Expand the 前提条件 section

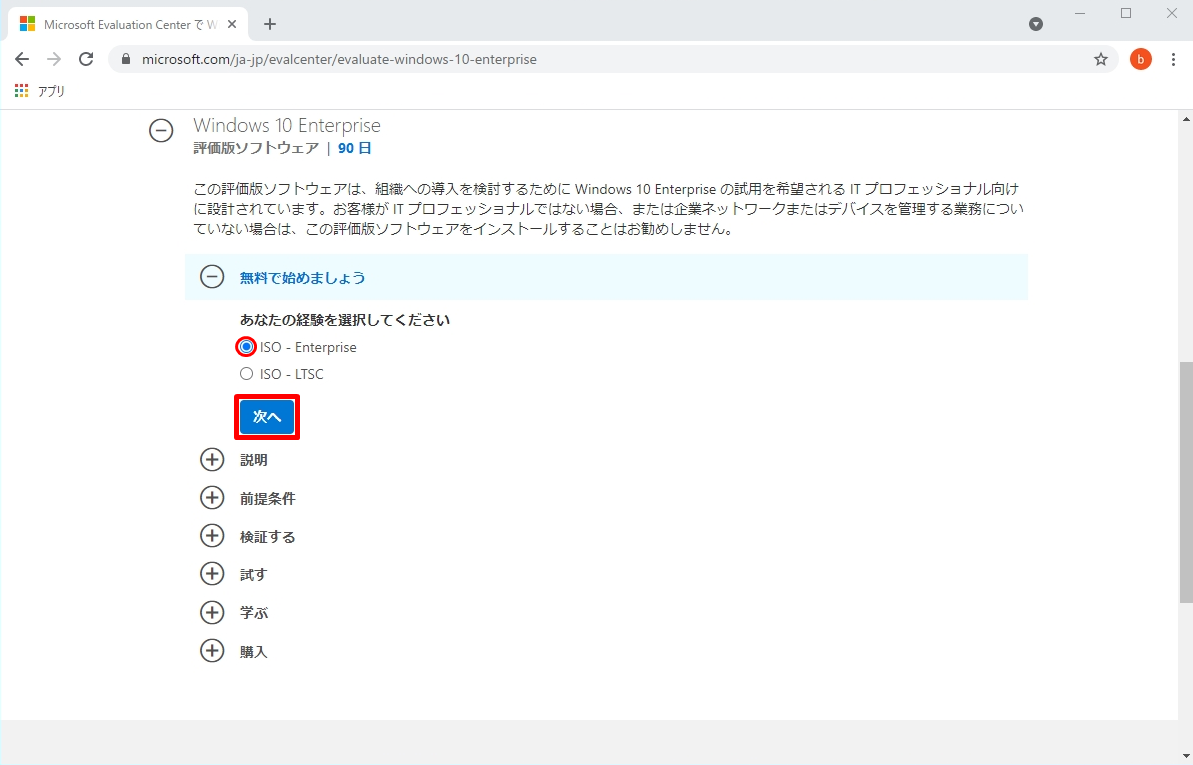click(212, 498)
